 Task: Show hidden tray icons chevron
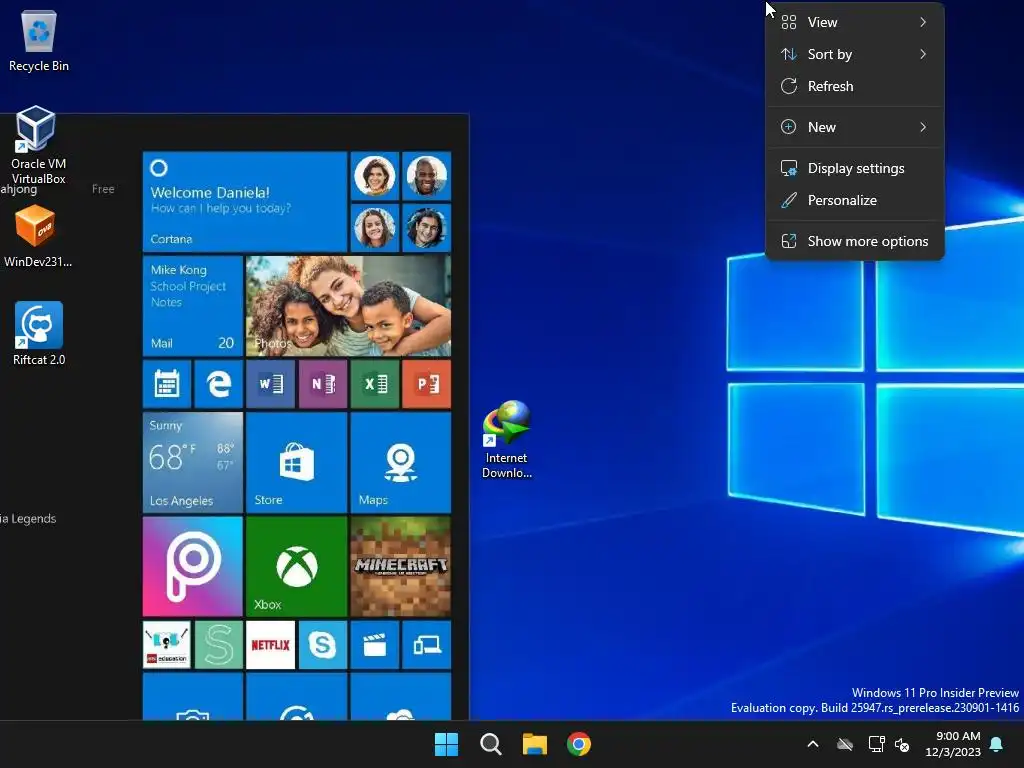point(813,744)
